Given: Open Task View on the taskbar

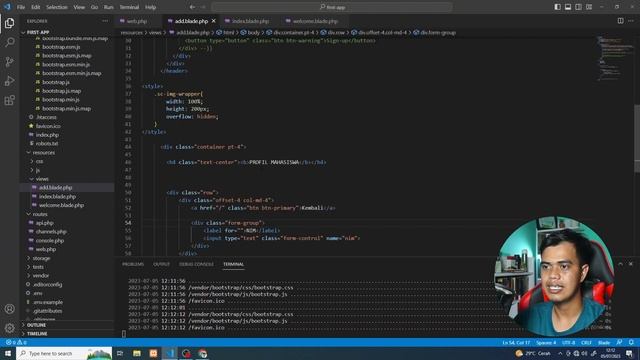Looking at the screenshot, I should (120, 353).
